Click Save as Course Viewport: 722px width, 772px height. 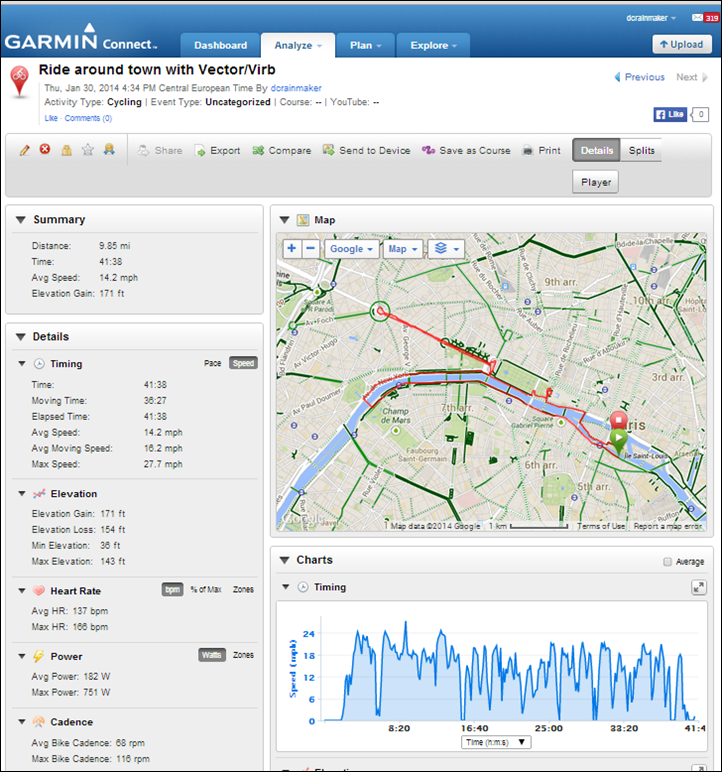[x=466, y=151]
